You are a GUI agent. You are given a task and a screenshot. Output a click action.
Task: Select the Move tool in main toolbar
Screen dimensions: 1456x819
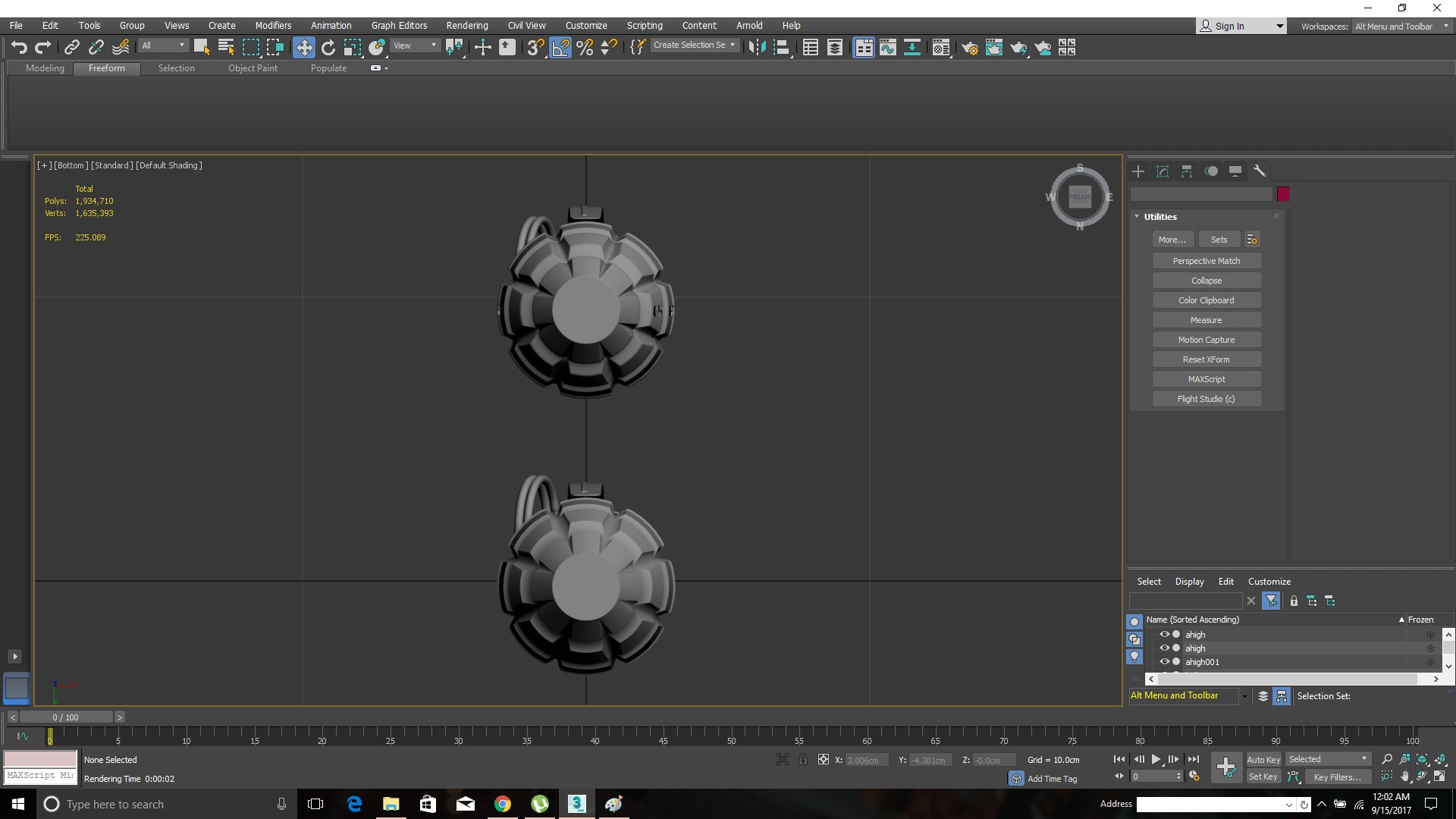[303, 48]
